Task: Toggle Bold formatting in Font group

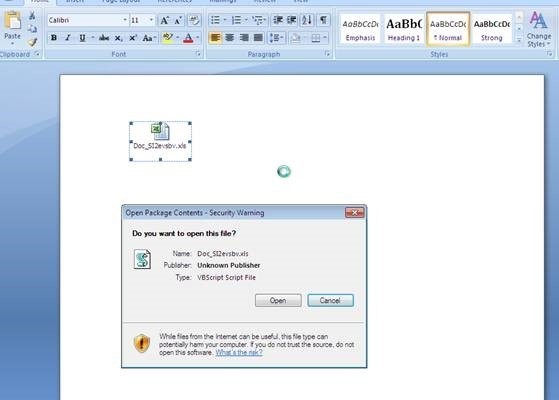Action: [54, 38]
